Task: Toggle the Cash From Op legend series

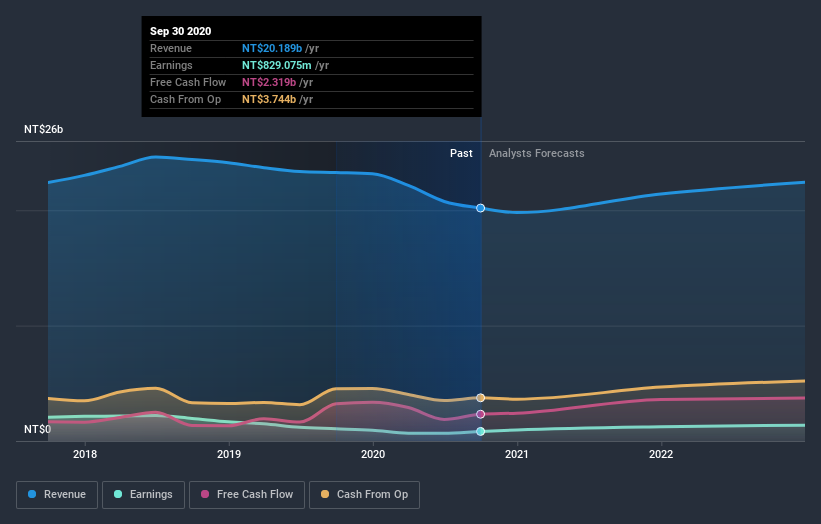Action: coord(364,495)
